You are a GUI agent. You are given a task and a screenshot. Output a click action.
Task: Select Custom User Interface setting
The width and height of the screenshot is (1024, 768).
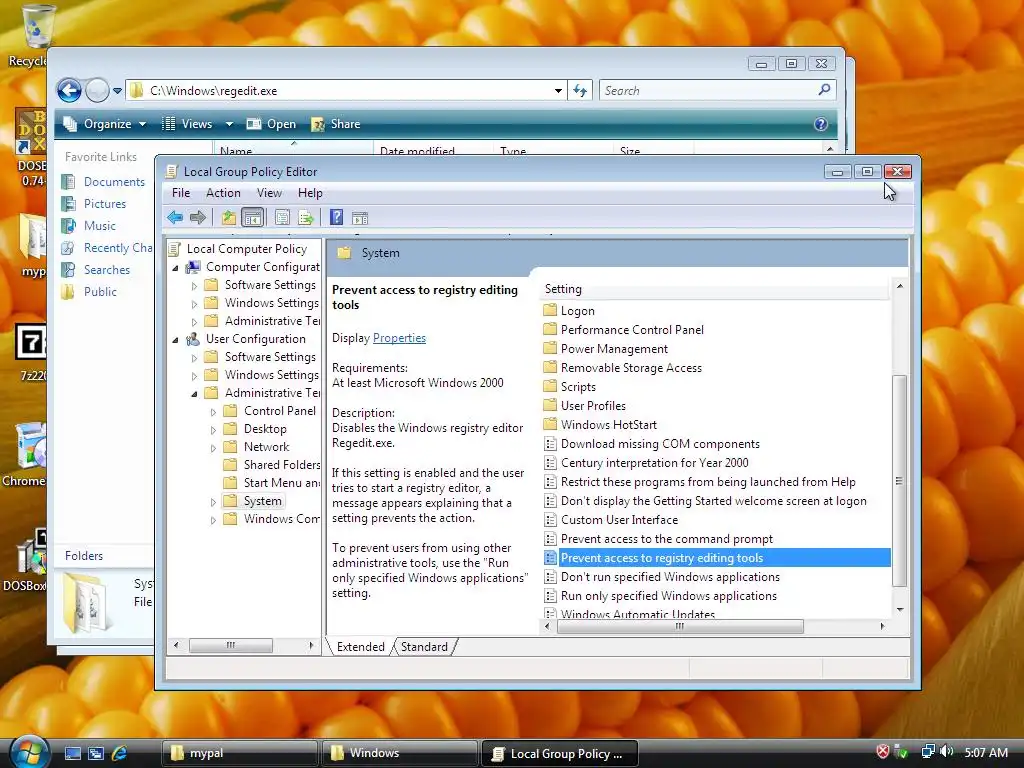pyautogui.click(x=619, y=520)
